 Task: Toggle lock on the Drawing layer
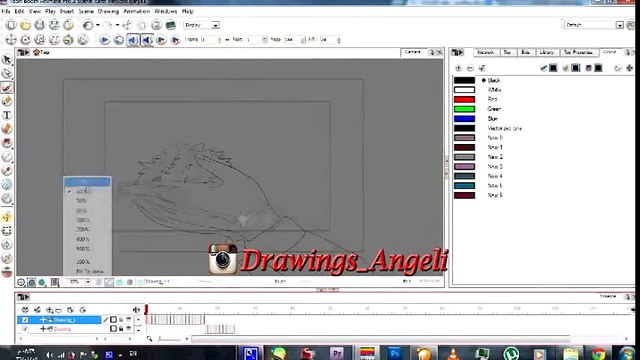click(x=121, y=329)
